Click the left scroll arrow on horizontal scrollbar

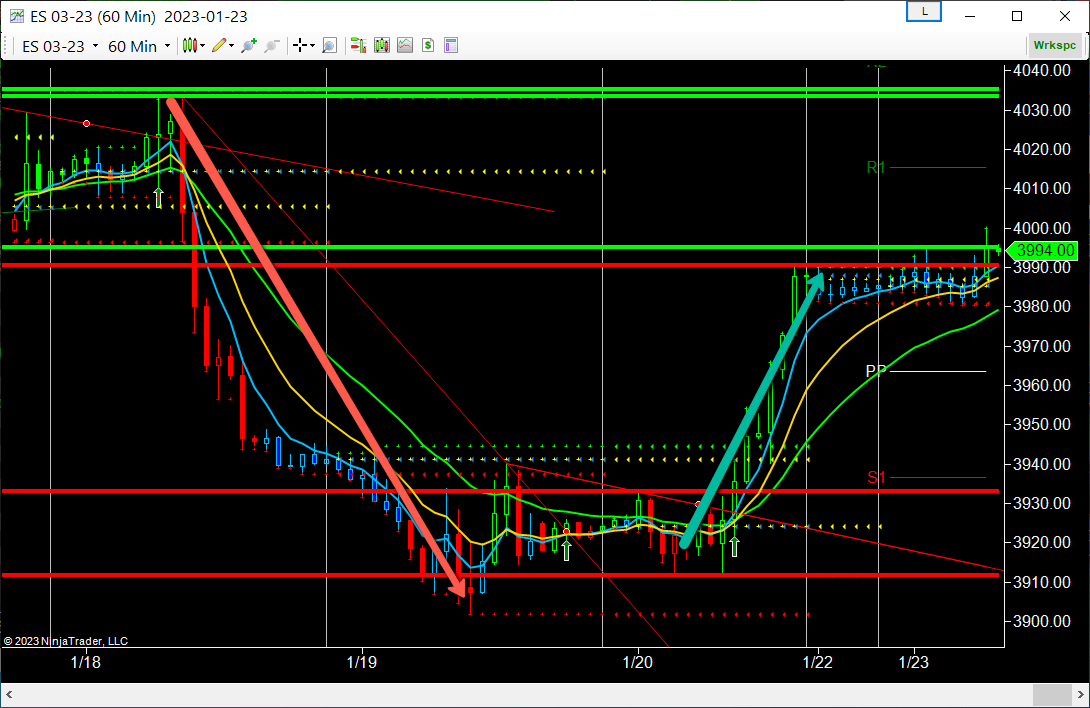click(x=9, y=695)
